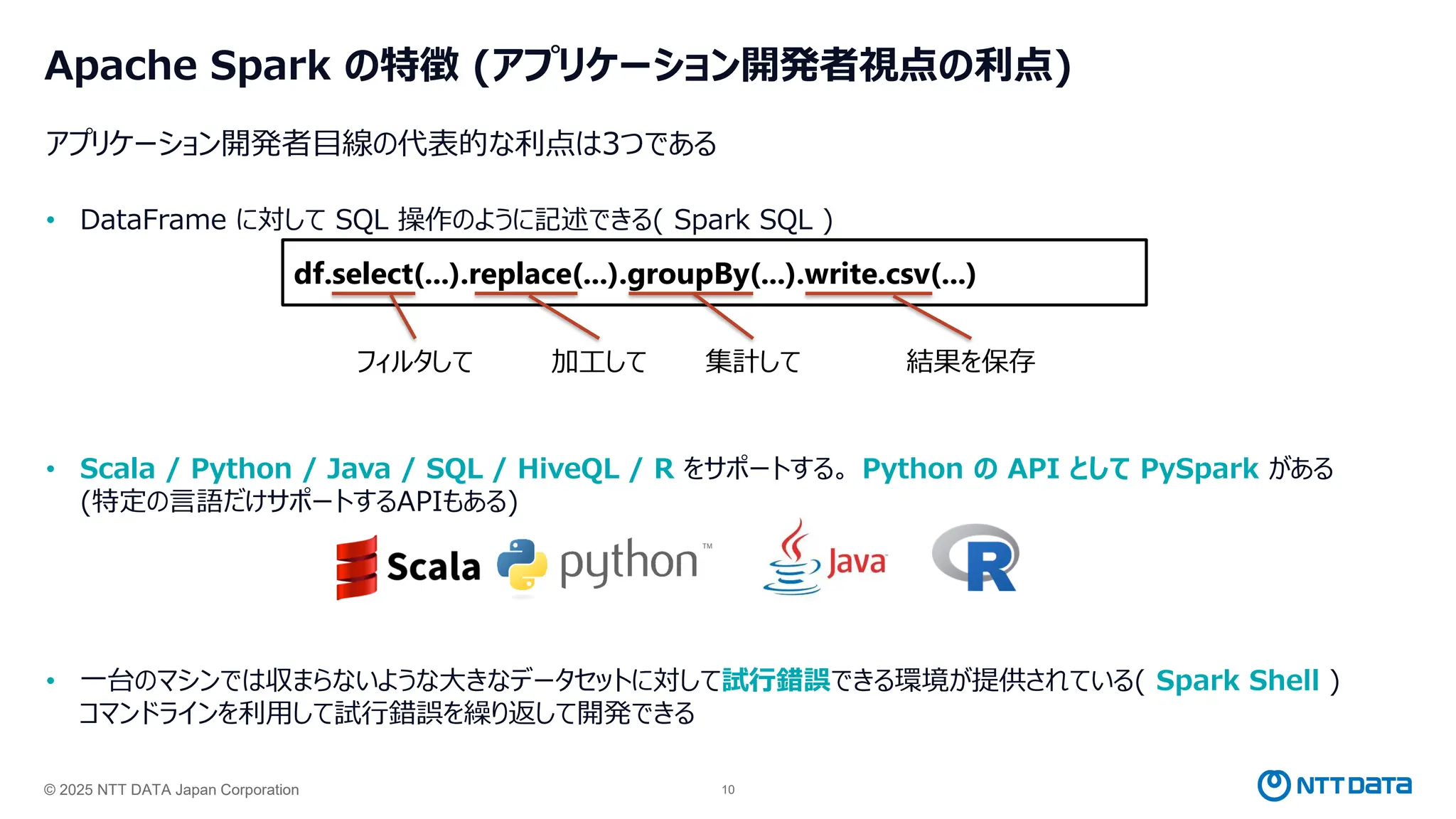Click the NTT DATA logo
1456x819 pixels.
coord(1334,786)
